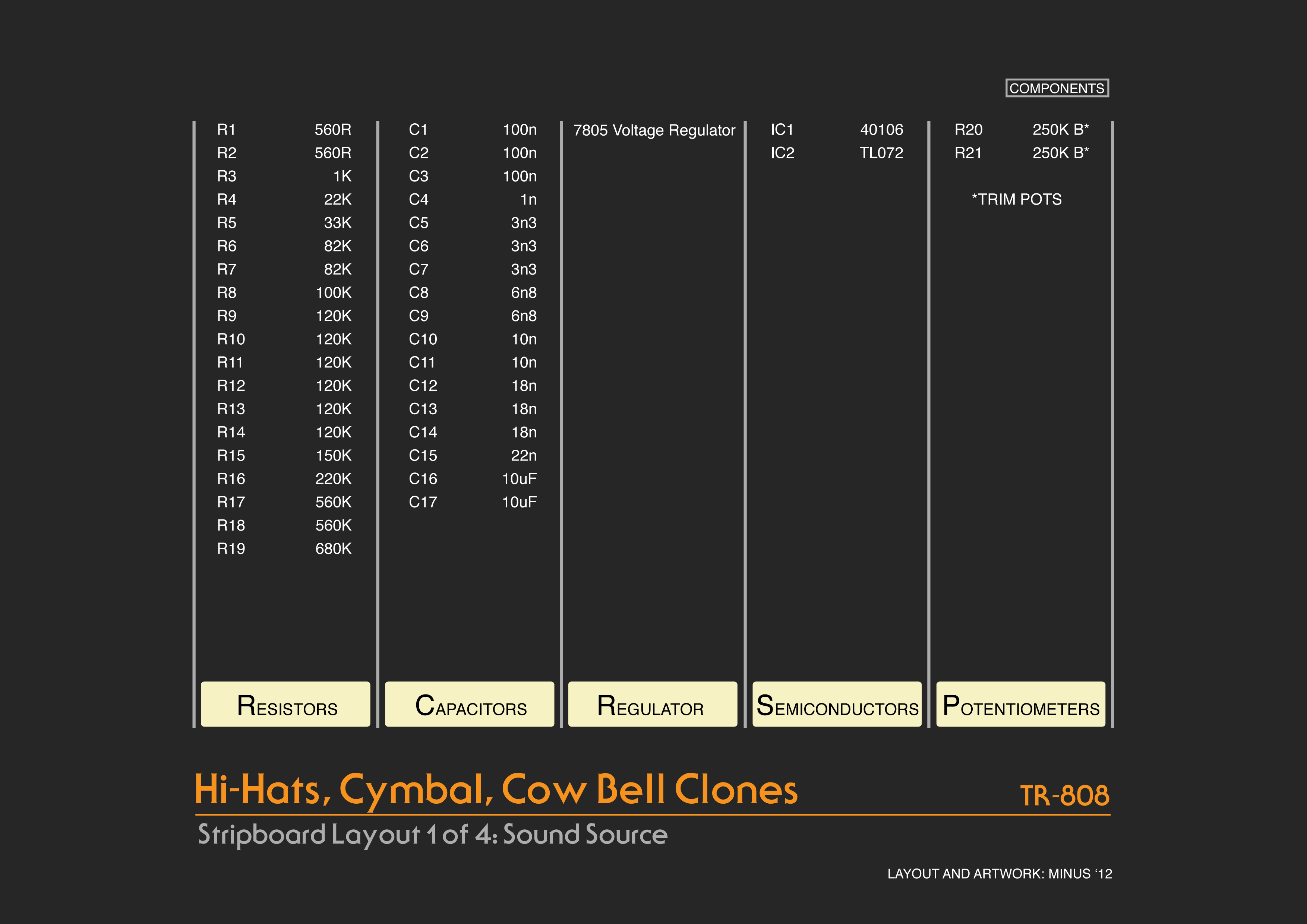Click the IC2 semiconductor label
The width and height of the screenshot is (1307, 924).
782,153
